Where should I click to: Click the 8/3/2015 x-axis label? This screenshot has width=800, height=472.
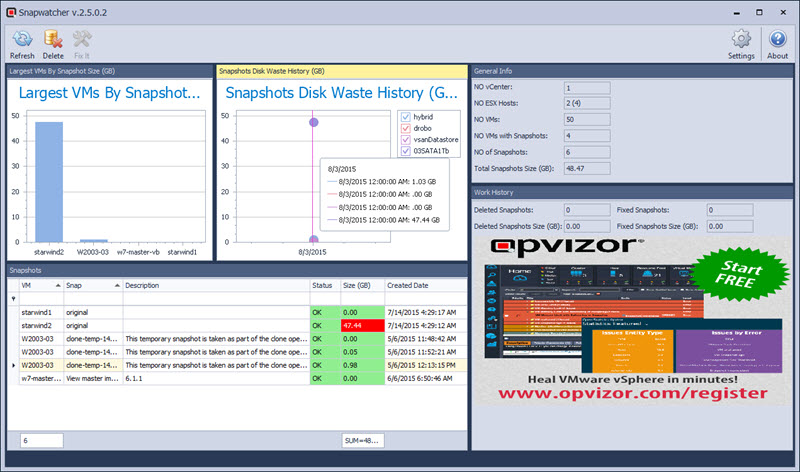tap(312, 252)
